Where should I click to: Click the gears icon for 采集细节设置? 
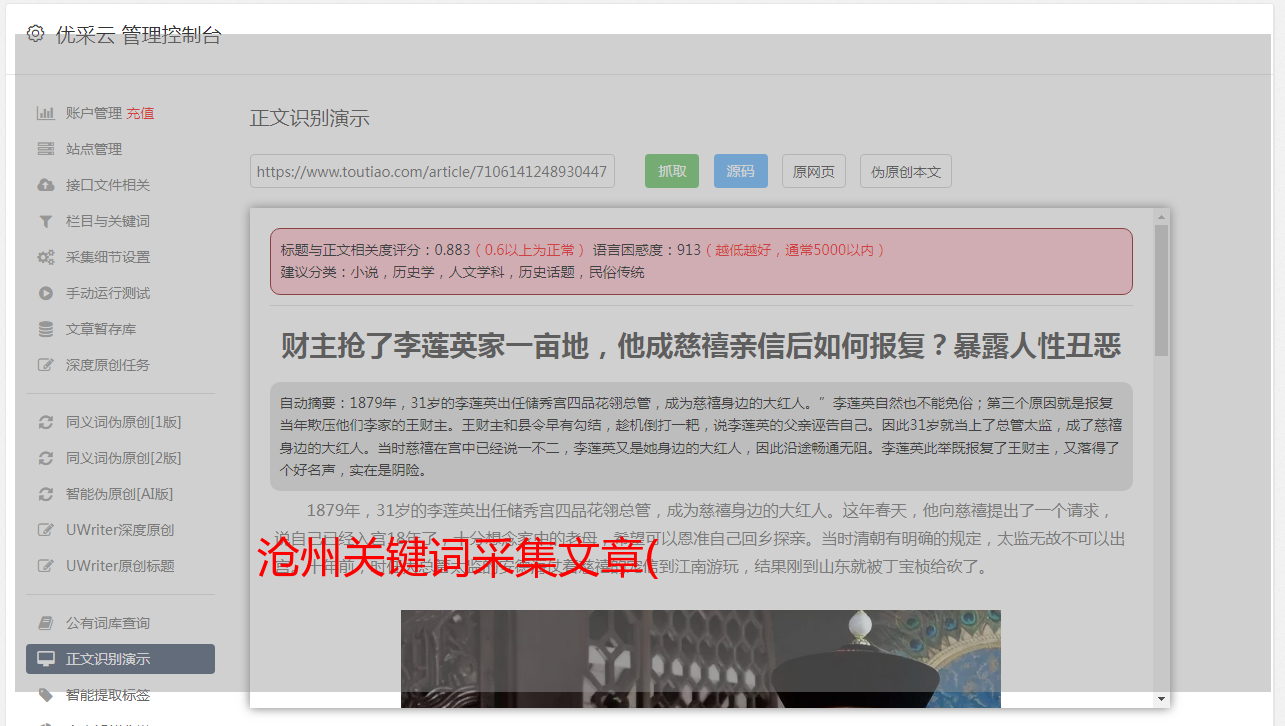pyautogui.click(x=45, y=257)
